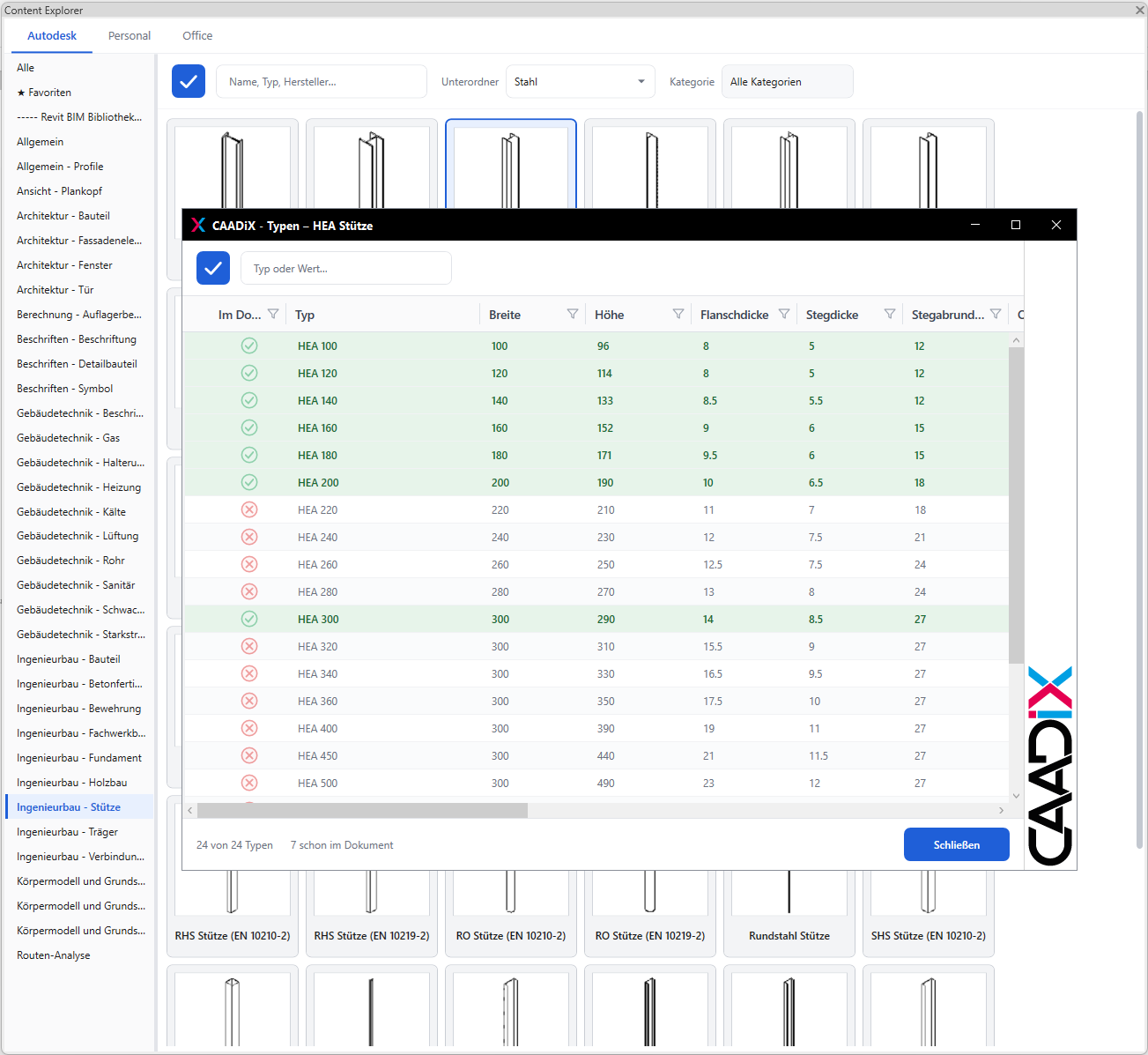Click the red X icon for HEA 500
The height and width of the screenshot is (1055, 1148).
point(249,783)
